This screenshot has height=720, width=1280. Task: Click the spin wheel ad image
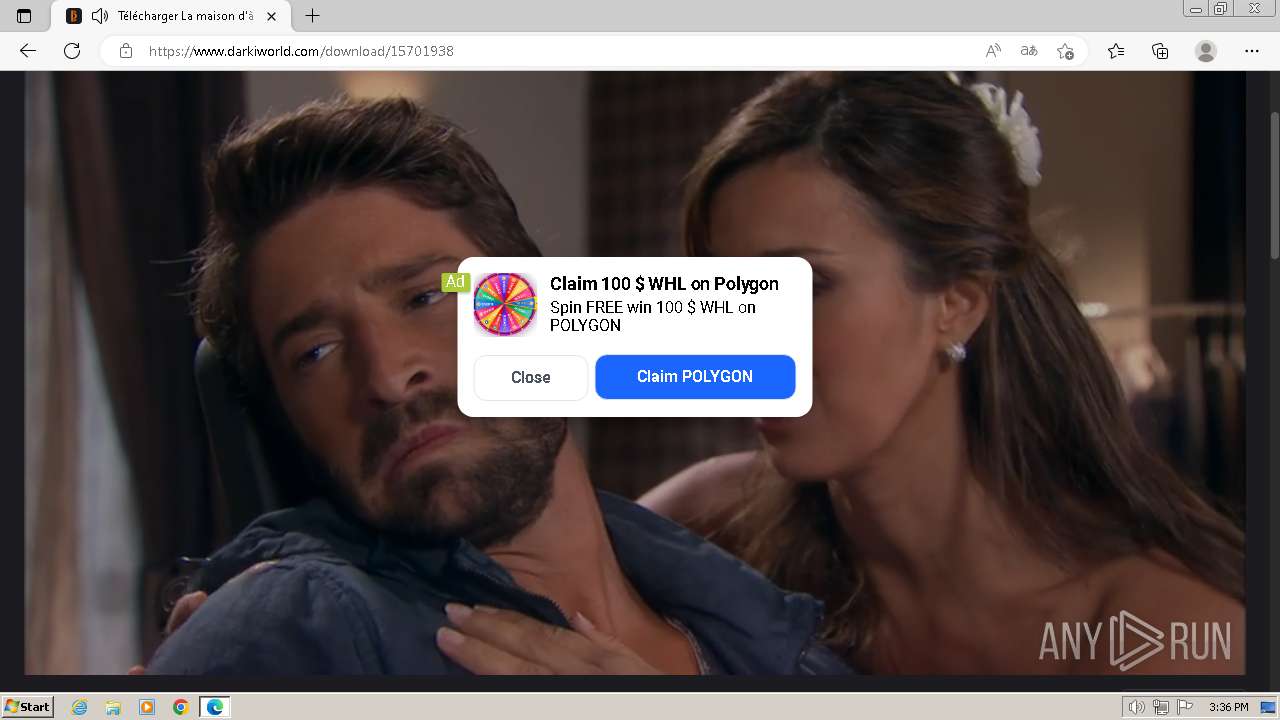click(505, 304)
